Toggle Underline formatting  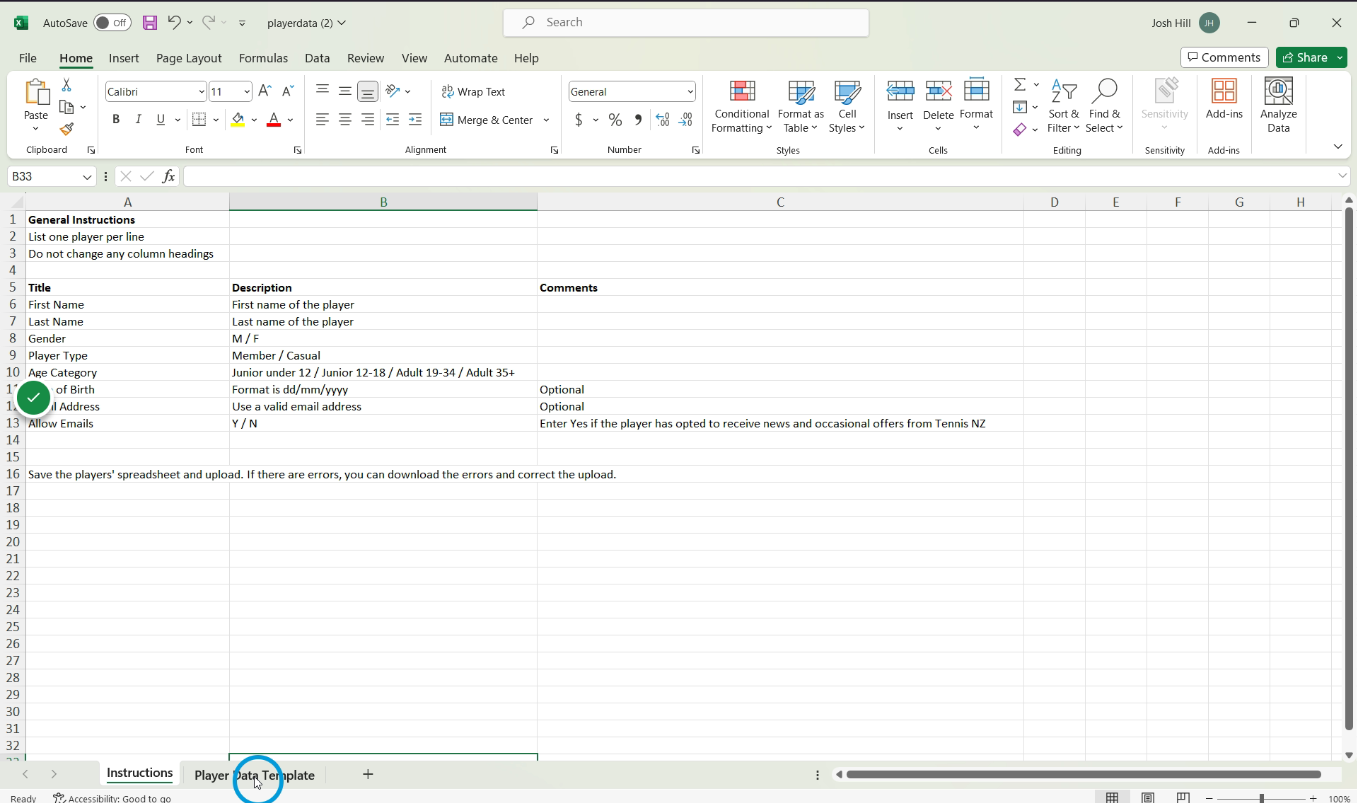(160, 120)
